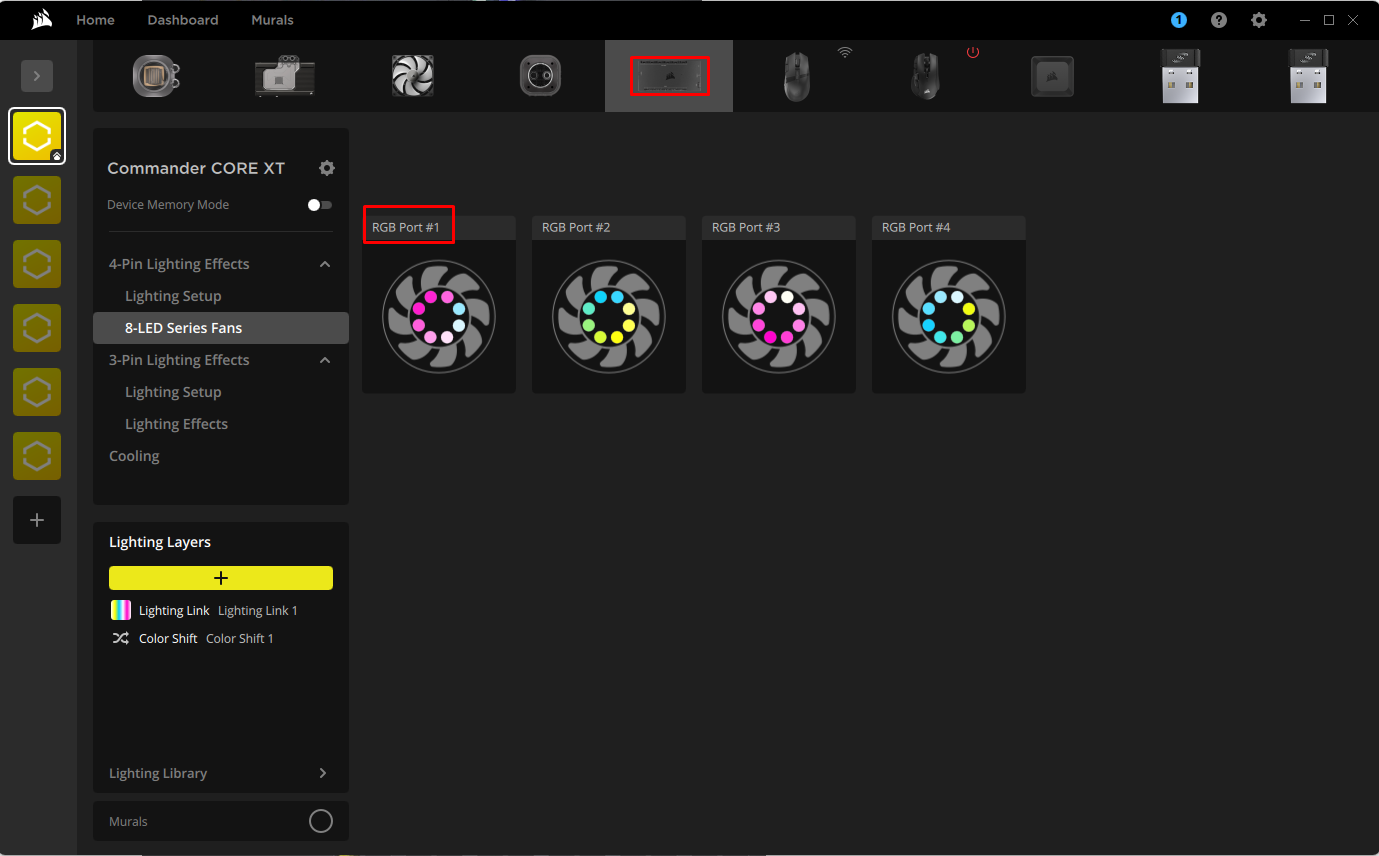Select the CPU water block device icon
The width and height of the screenshot is (1379, 856).
point(156,76)
